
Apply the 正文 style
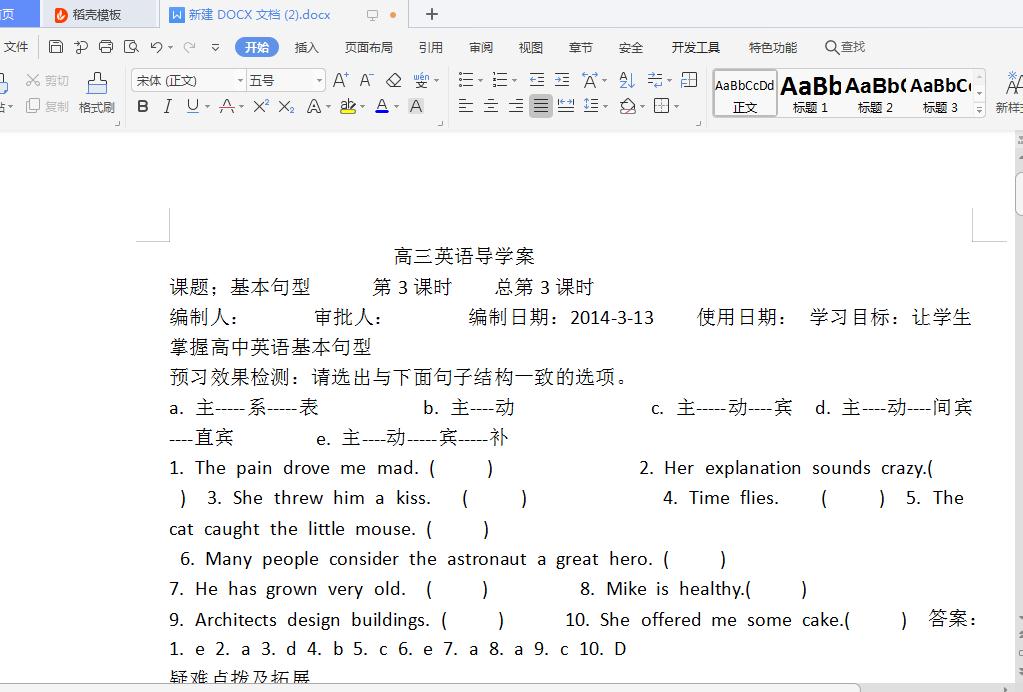pos(745,93)
